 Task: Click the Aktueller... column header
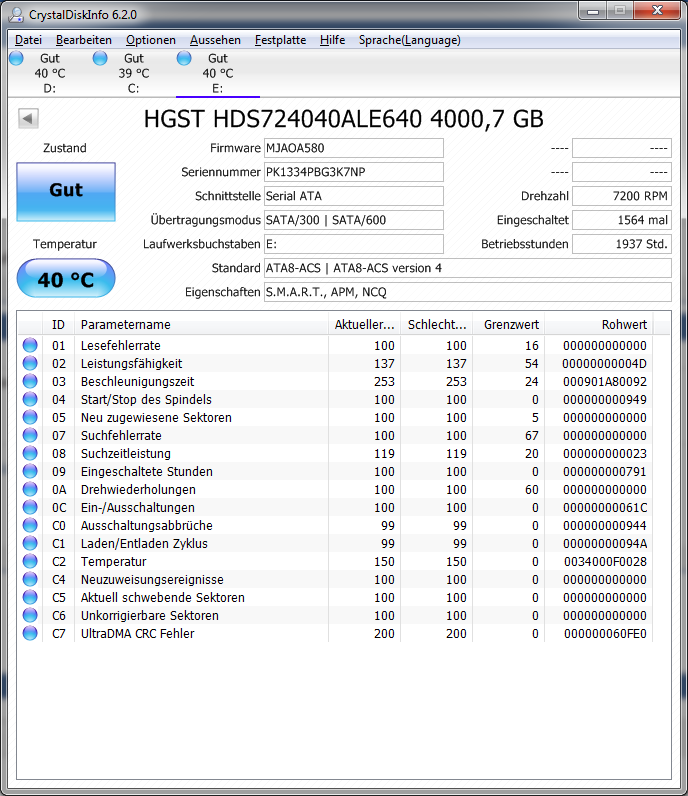(x=364, y=325)
